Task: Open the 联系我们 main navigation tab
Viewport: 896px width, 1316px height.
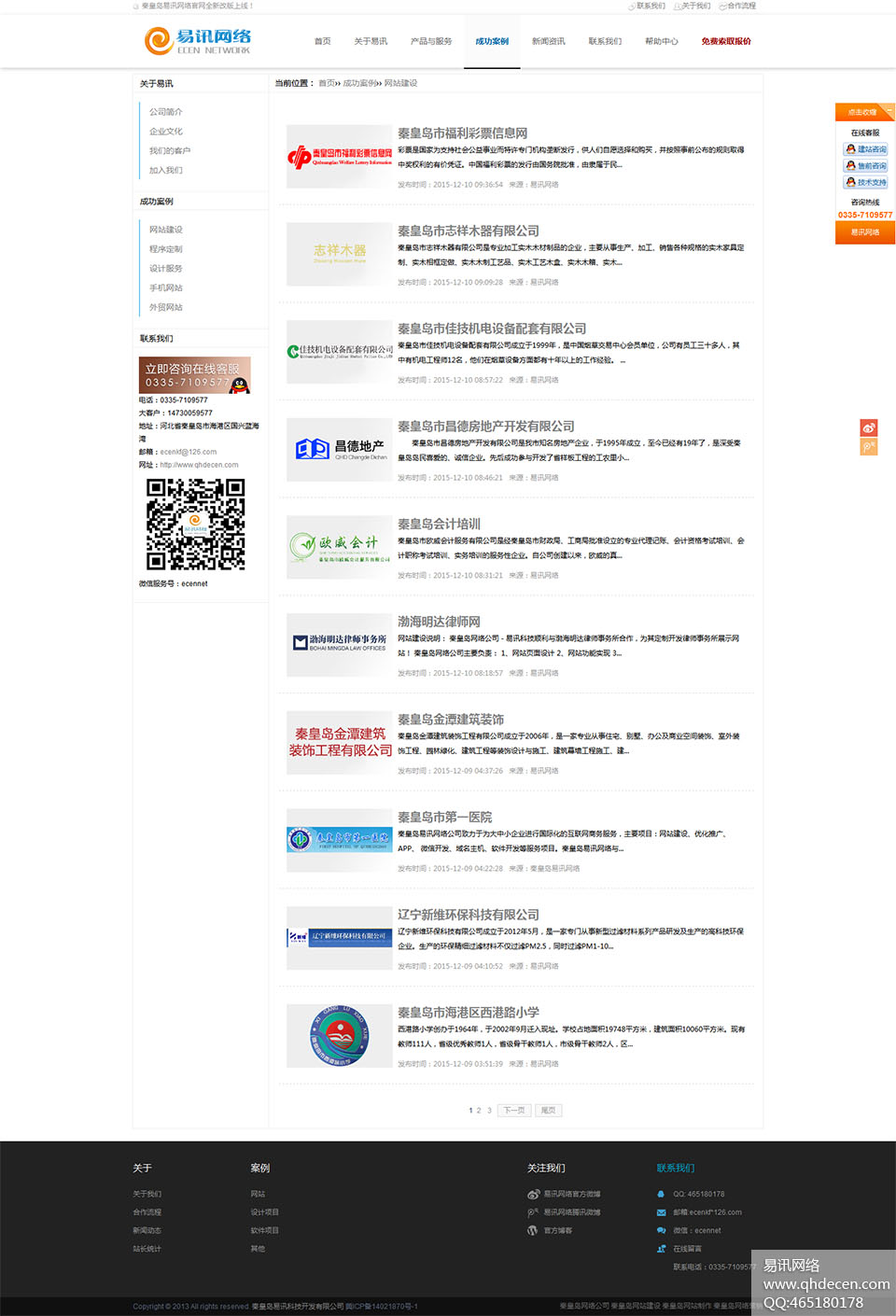Action: (605, 41)
